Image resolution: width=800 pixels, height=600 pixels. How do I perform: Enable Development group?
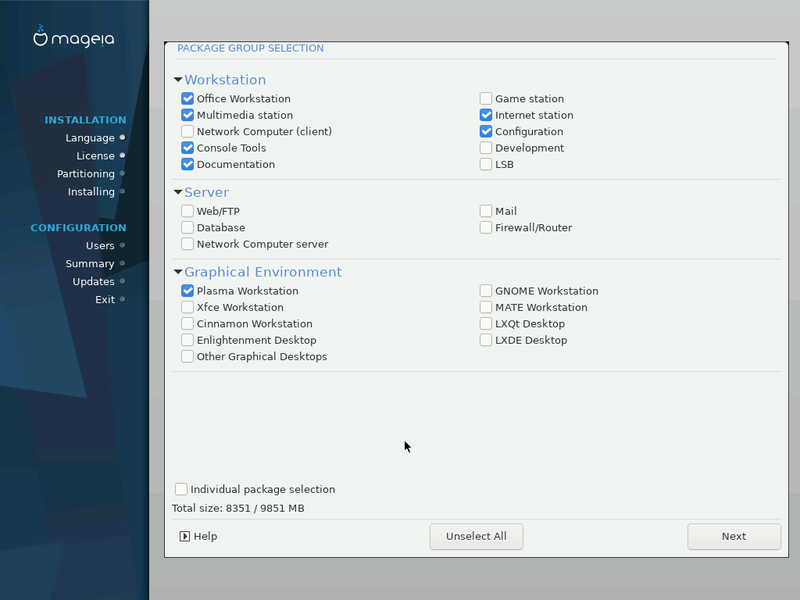[486, 147]
